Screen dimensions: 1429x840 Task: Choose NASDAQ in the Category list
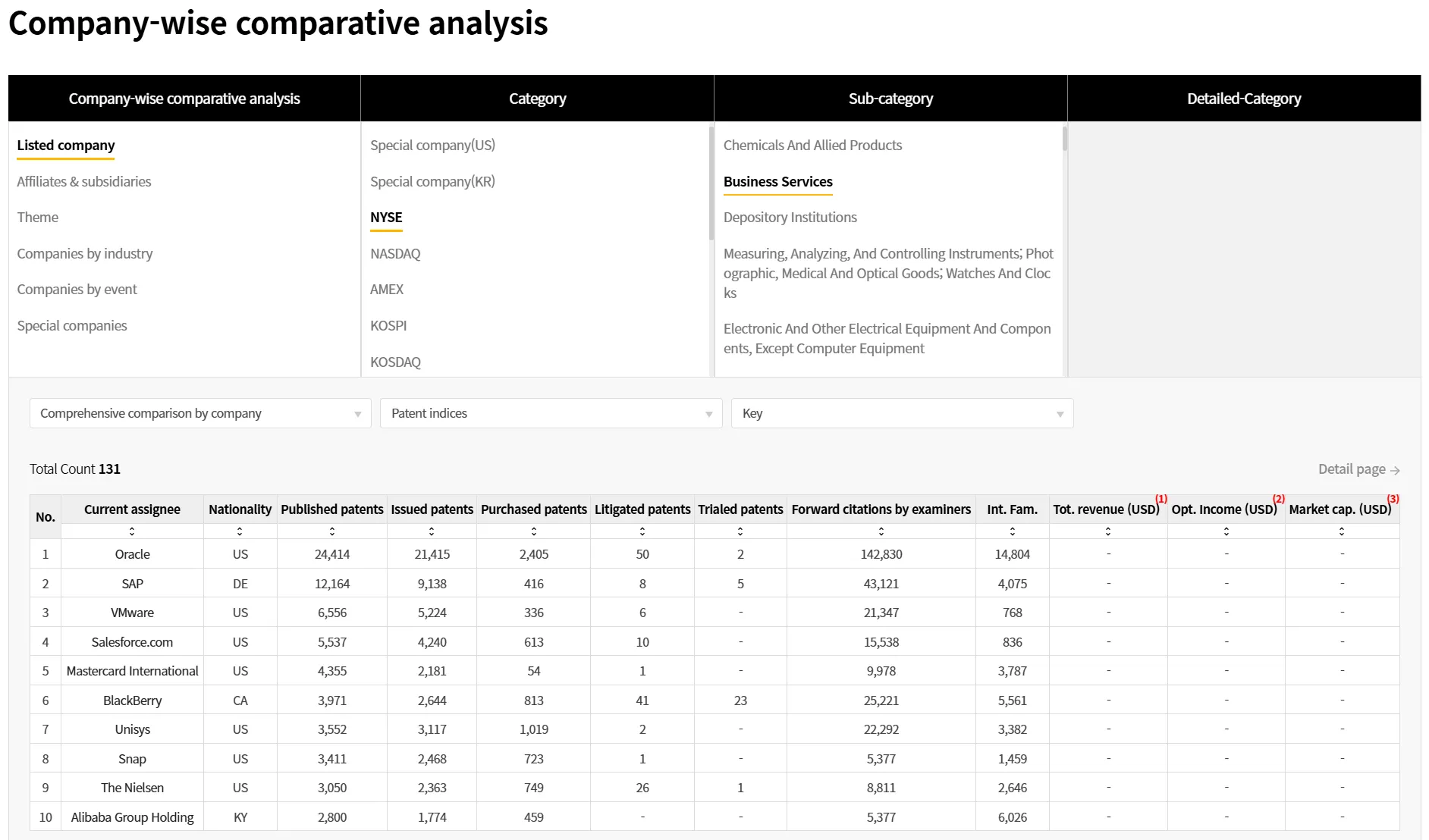click(395, 253)
